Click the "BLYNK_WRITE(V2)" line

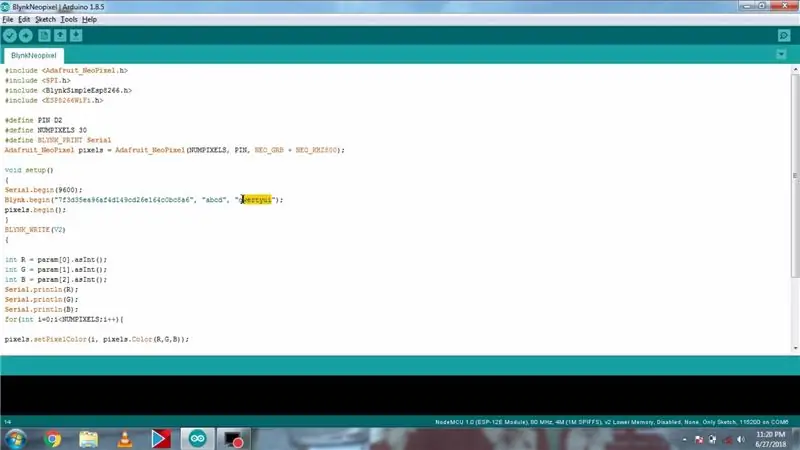(35, 230)
